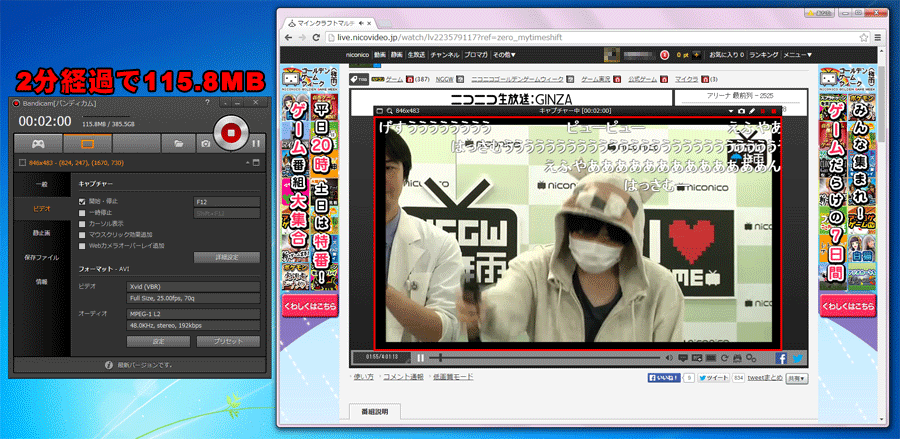
Task: Switch to 番組説明 tab below player
Action: [375, 412]
